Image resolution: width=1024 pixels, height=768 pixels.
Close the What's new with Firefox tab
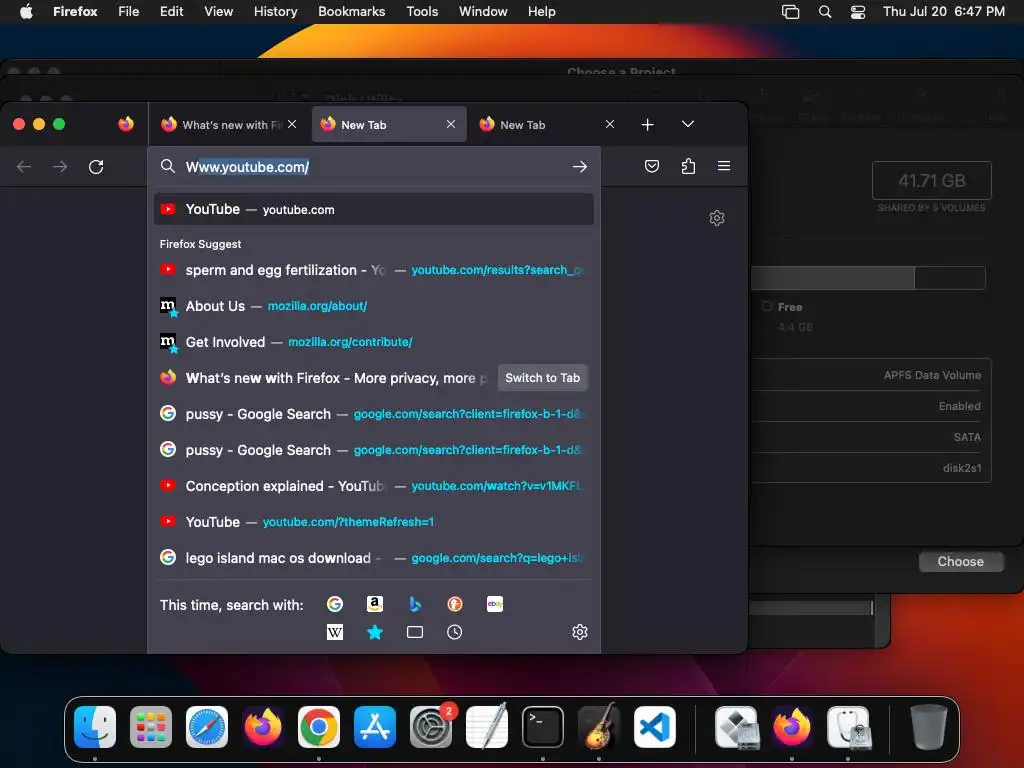(x=292, y=124)
